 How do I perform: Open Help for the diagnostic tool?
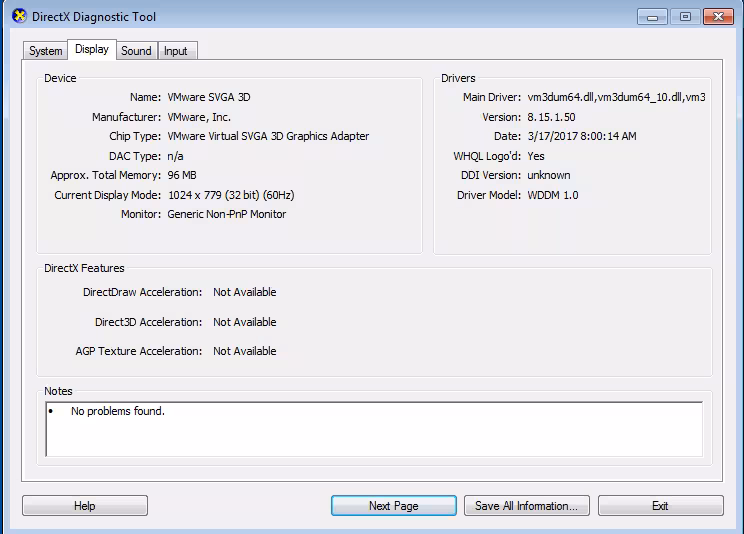click(85, 506)
